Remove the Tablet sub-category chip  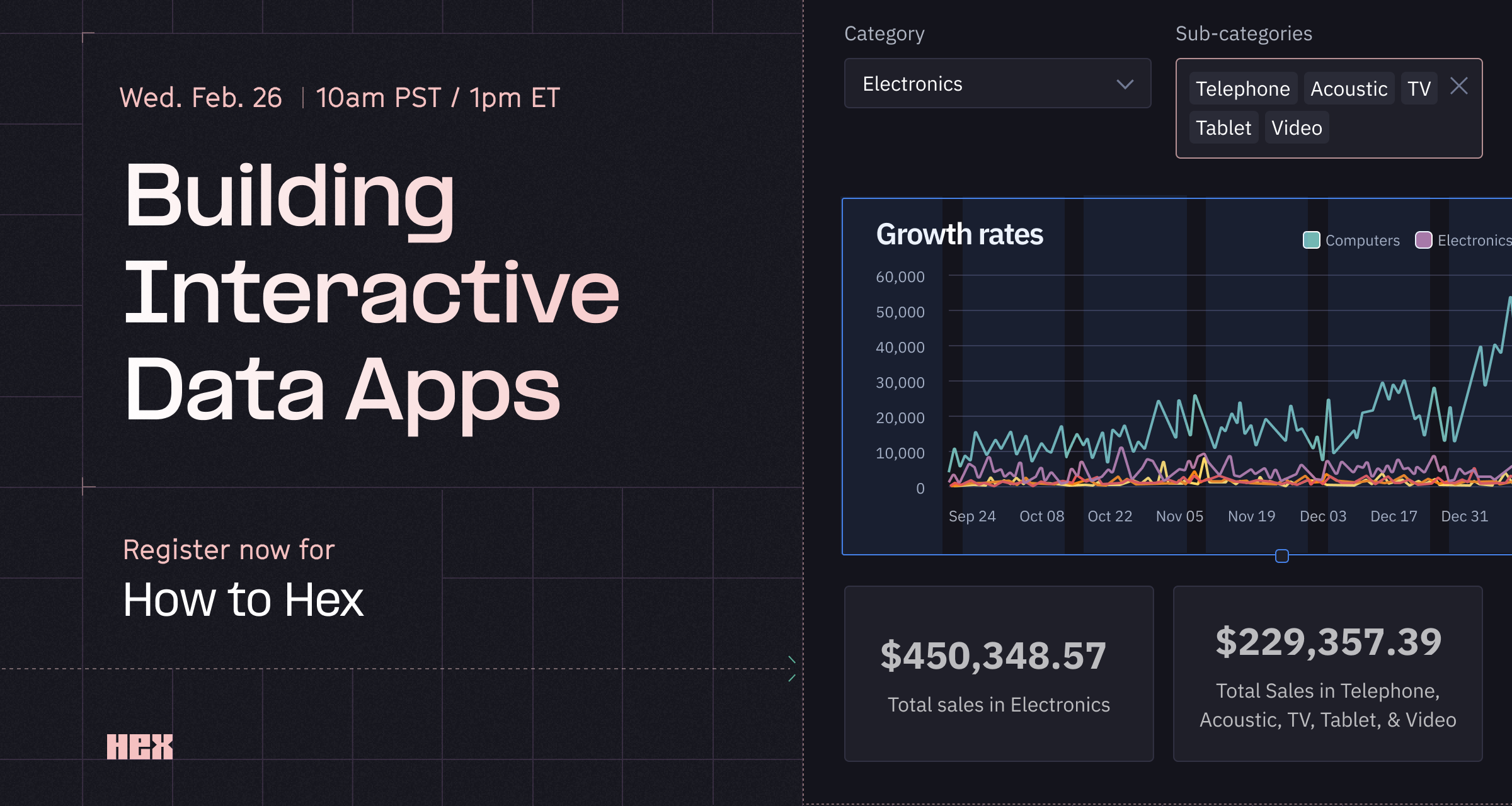[x=1223, y=128]
